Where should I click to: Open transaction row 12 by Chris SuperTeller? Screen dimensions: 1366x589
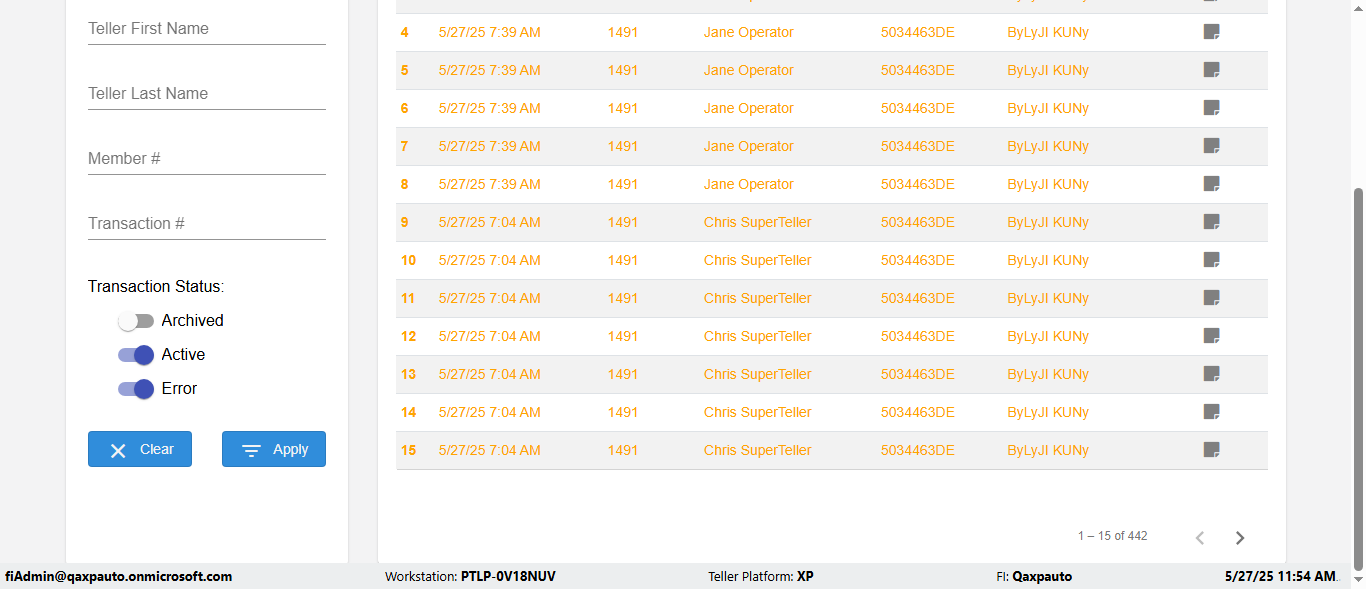757,336
